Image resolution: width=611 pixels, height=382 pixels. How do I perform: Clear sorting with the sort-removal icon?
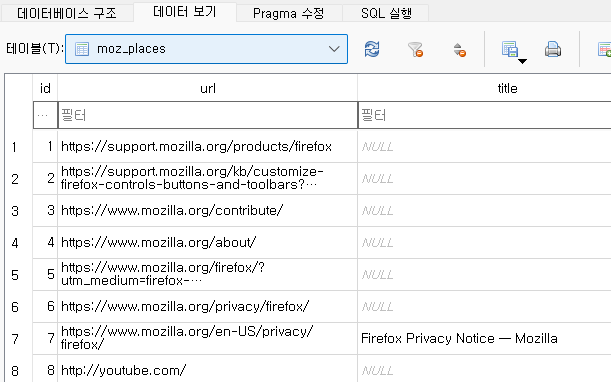click(x=460, y=50)
